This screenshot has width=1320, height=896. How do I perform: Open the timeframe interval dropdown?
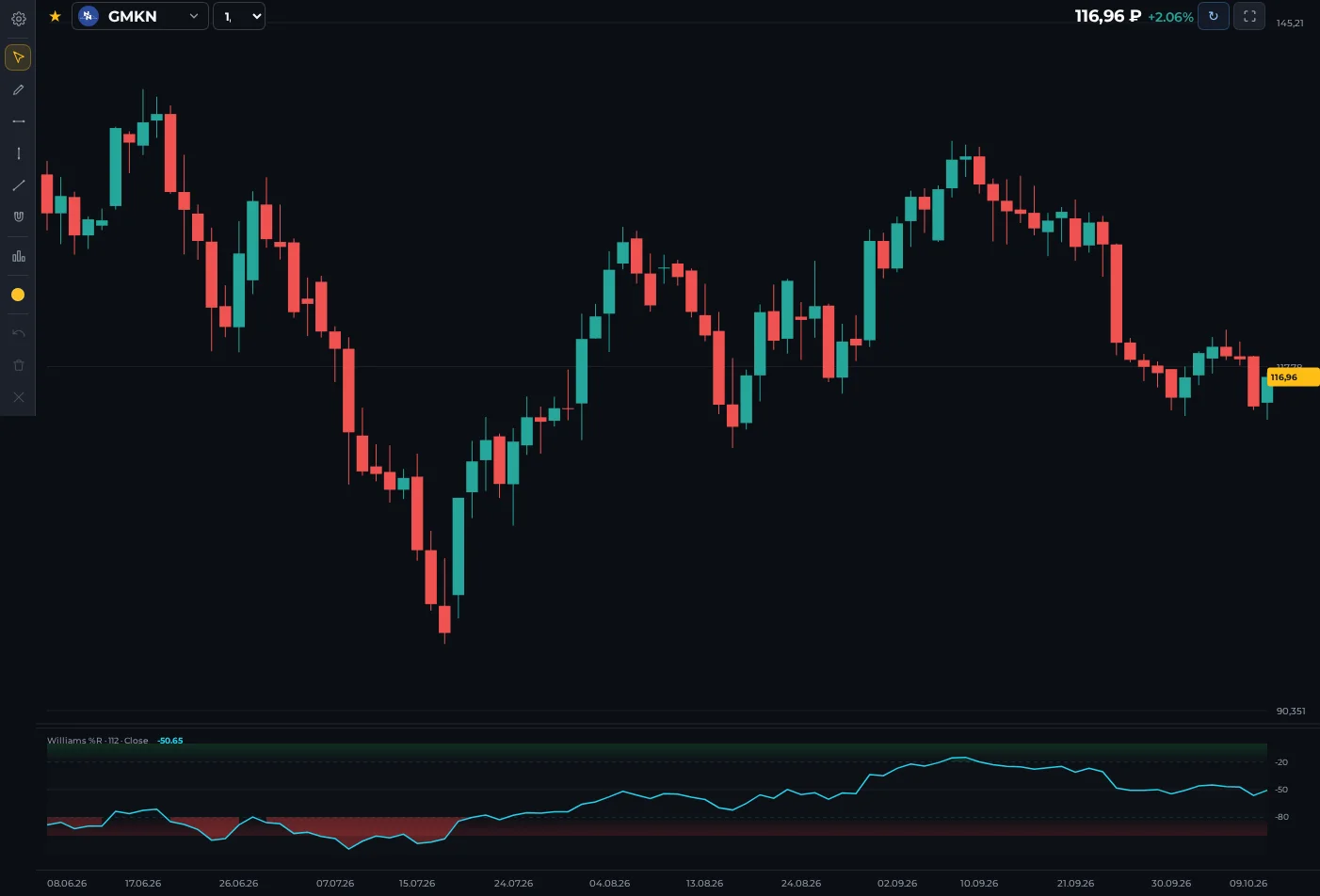(239, 16)
